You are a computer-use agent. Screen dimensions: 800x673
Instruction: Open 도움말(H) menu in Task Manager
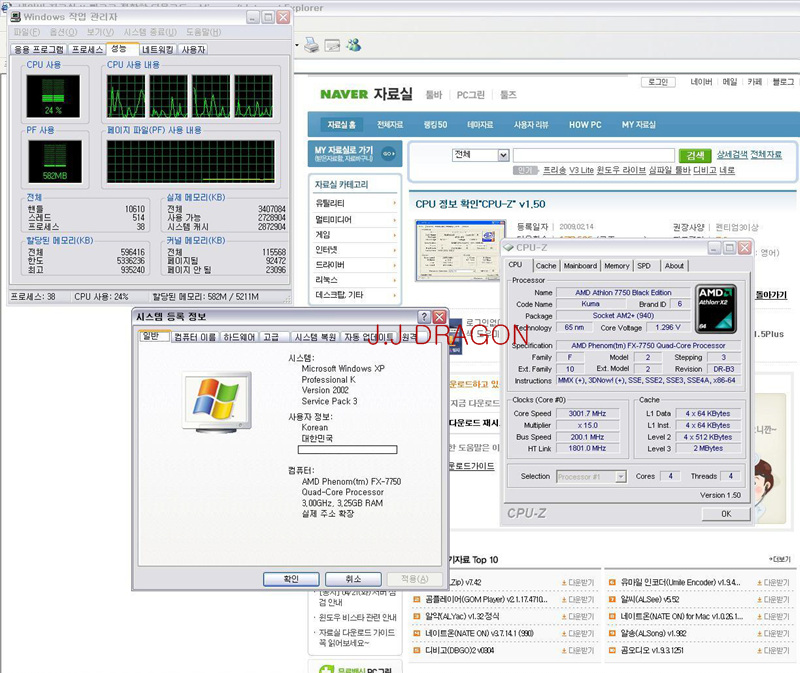[204, 32]
